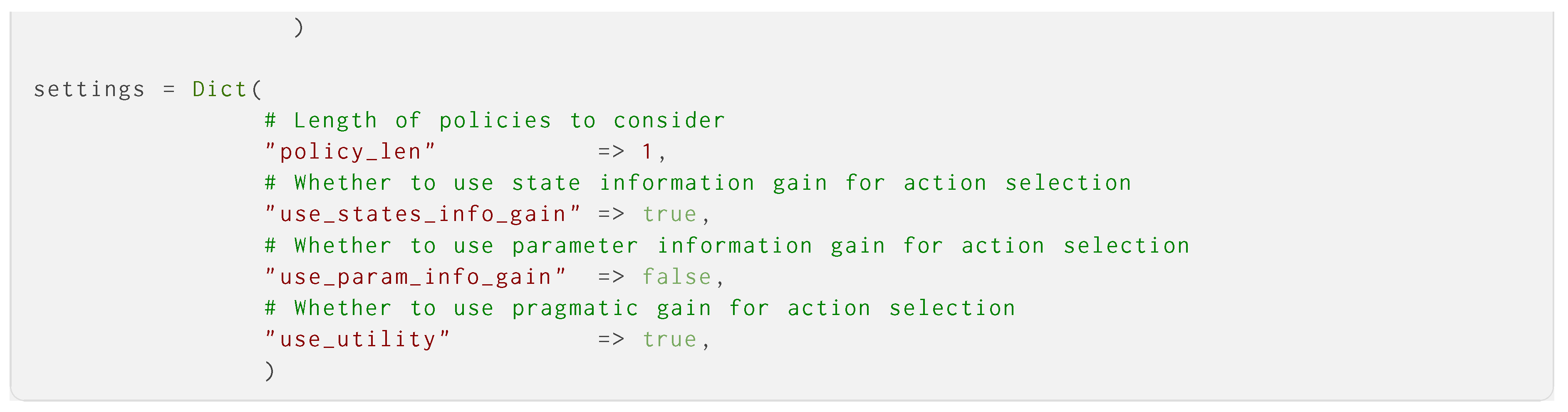Click the false value of use_param_info_gain
The width and height of the screenshot is (1568, 412).
[676, 277]
